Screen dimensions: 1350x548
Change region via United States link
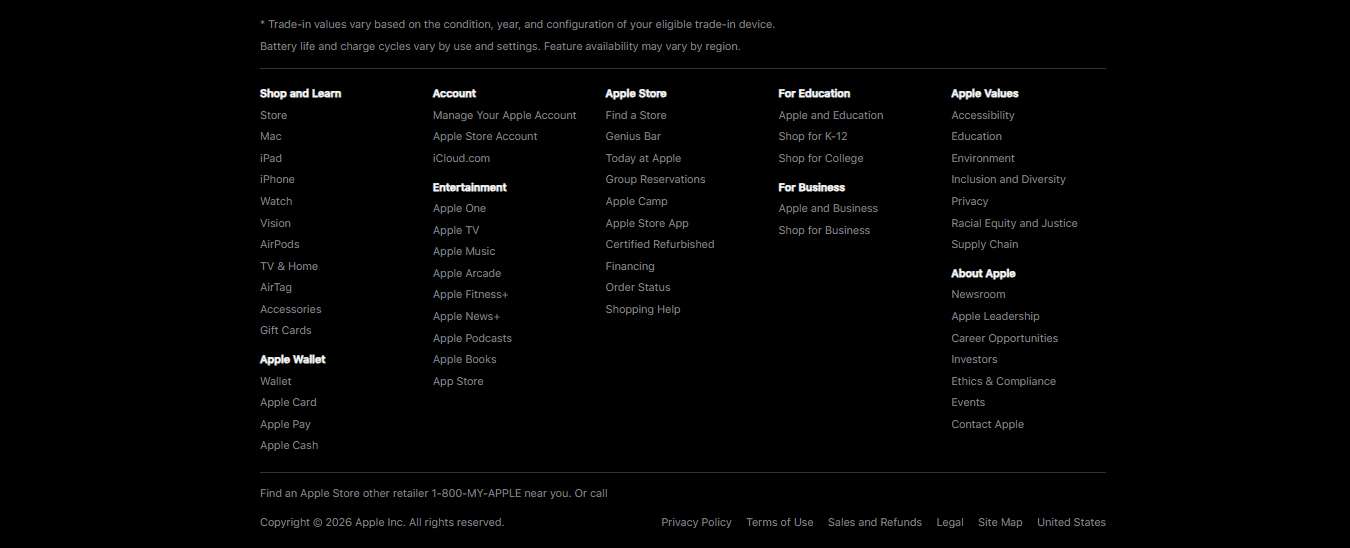[1071, 522]
